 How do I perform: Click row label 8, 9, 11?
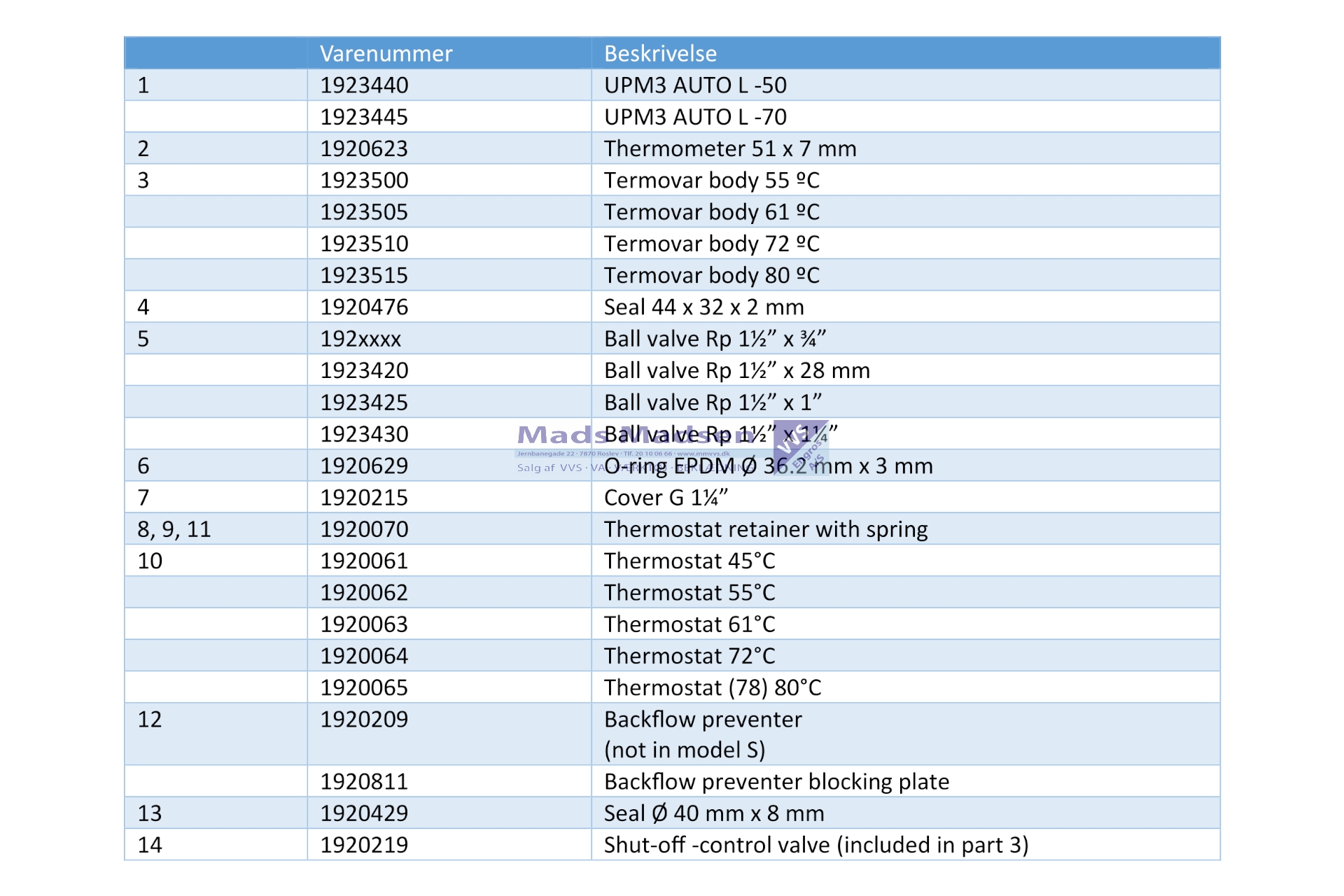pos(174,529)
